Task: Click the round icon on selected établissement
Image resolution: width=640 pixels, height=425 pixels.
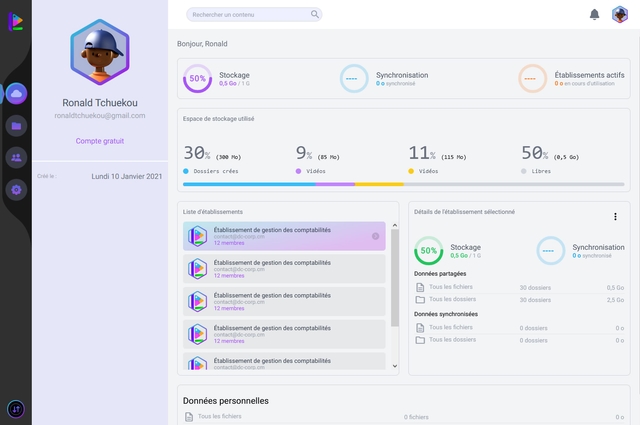Action: pyautogui.click(x=375, y=237)
